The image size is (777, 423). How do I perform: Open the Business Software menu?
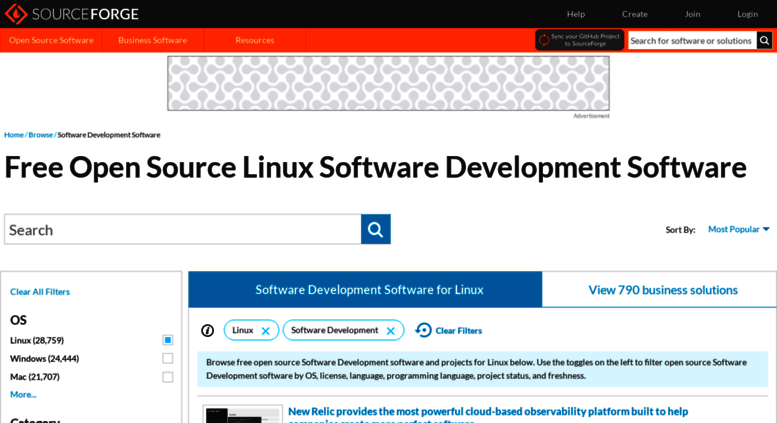tap(153, 40)
